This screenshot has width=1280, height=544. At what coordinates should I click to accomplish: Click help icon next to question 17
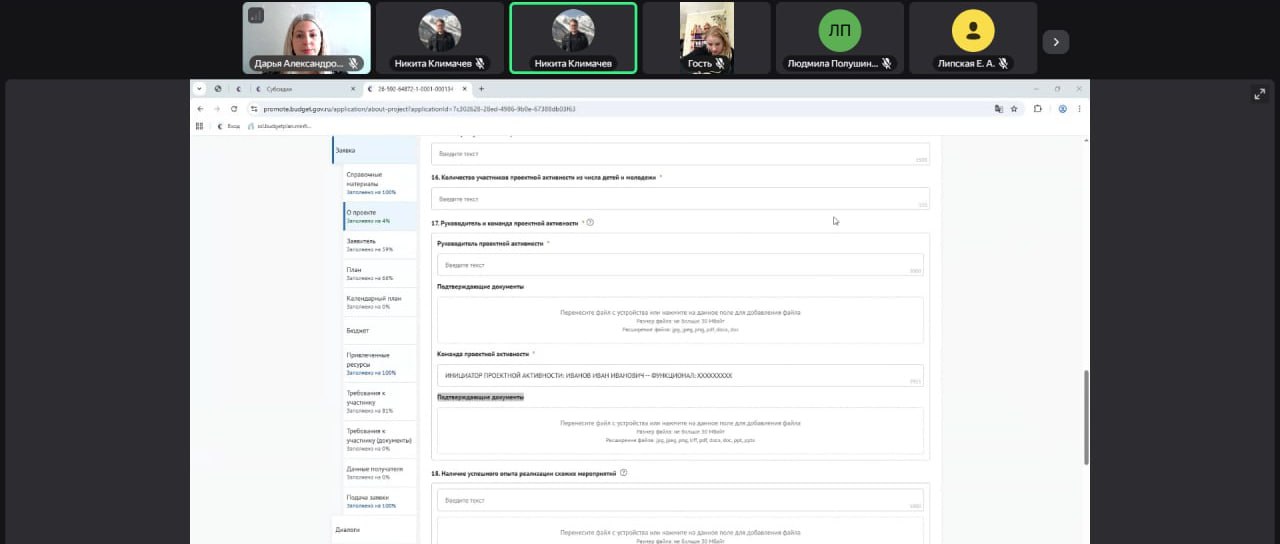click(x=590, y=222)
